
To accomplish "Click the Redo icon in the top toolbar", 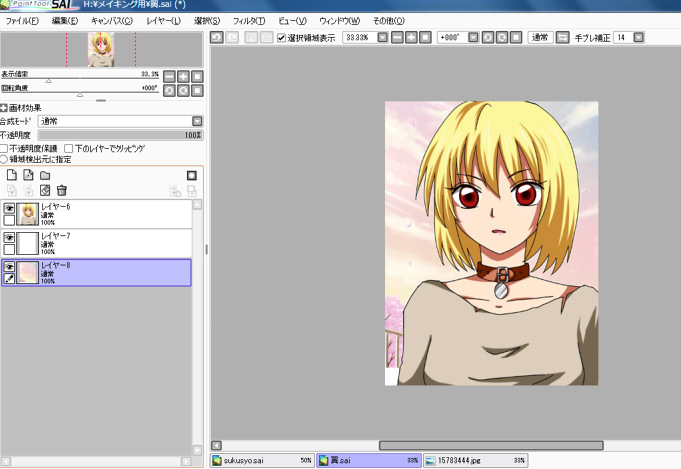I will point(232,37).
